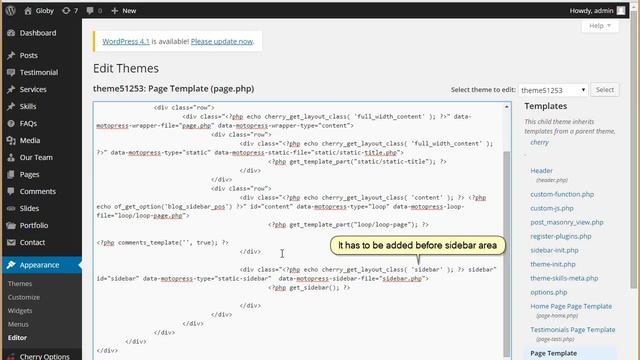Click the Select theme button

604,90
